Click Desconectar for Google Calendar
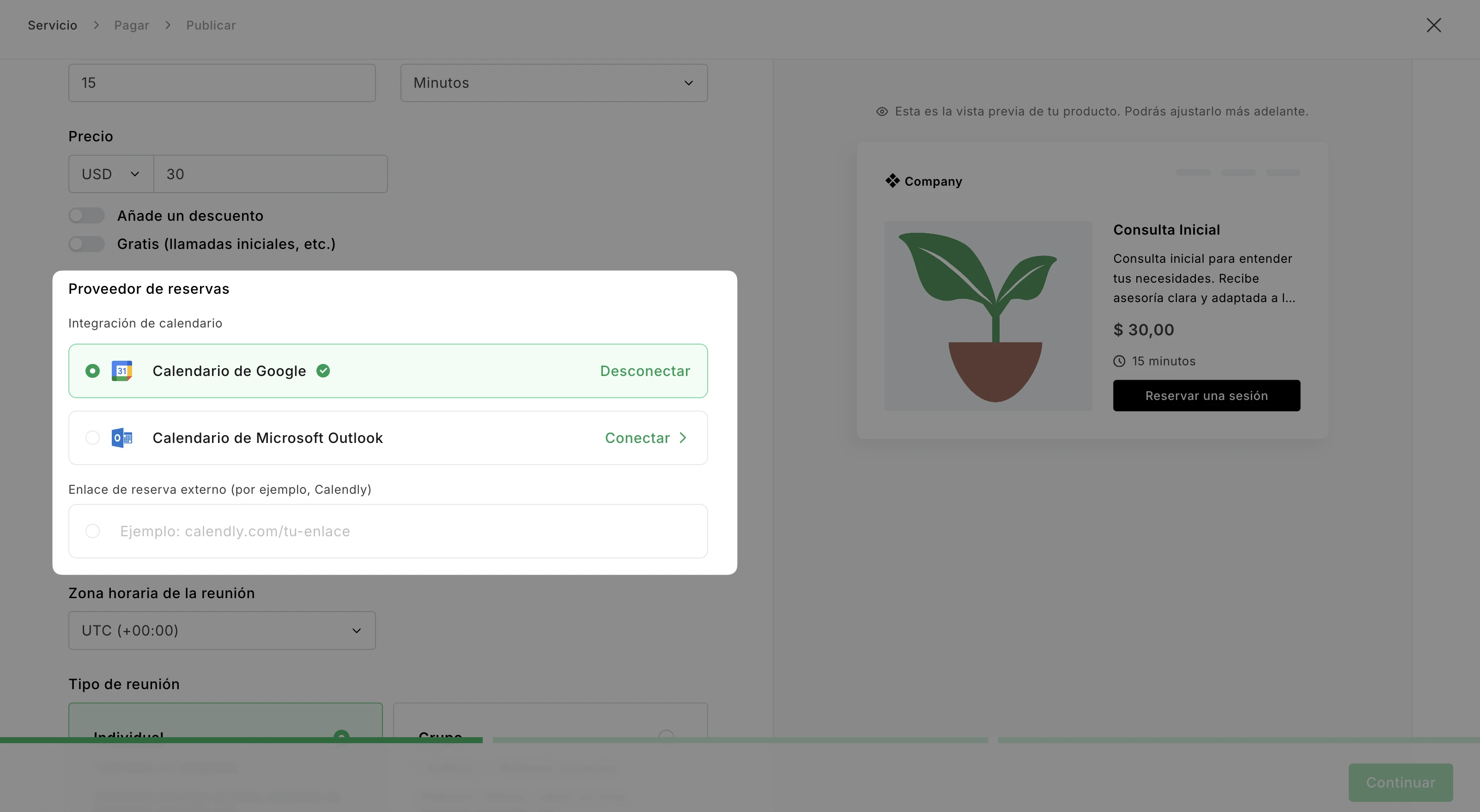Image resolution: width=1480 pixels, height=812 pixels. coord(645,371)
